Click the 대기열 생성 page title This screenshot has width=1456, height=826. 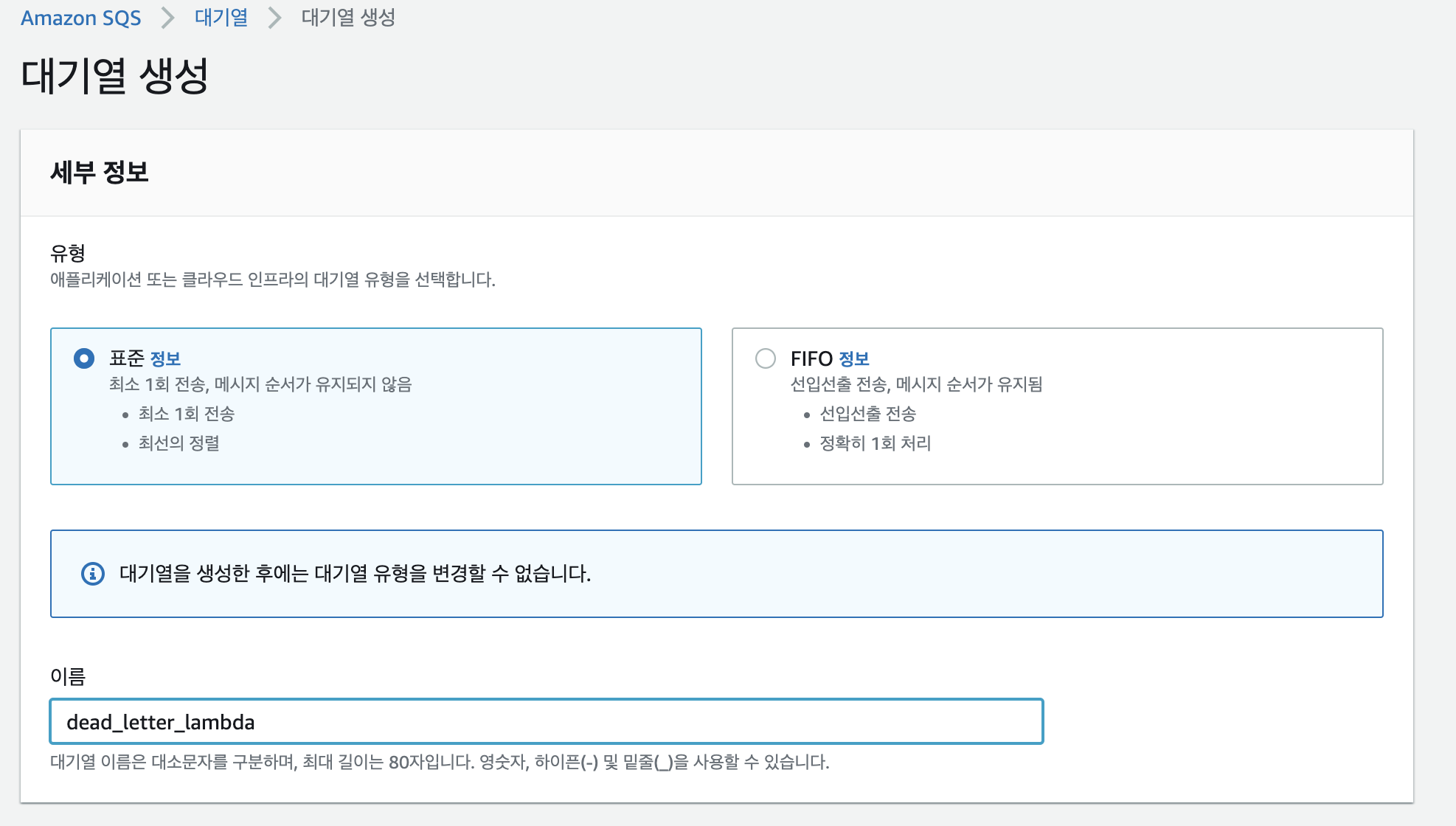[115, 75]
